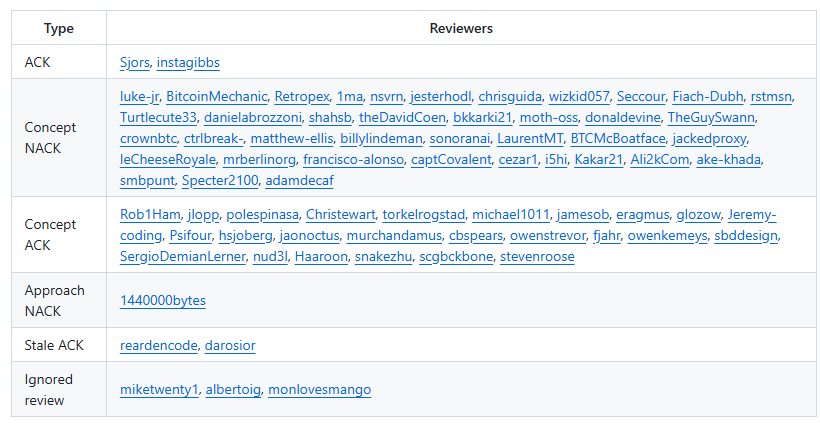Viewport: 820px width, 425px height.
Task: Select the wizkid057 link
Action: [x=579, y=97]
